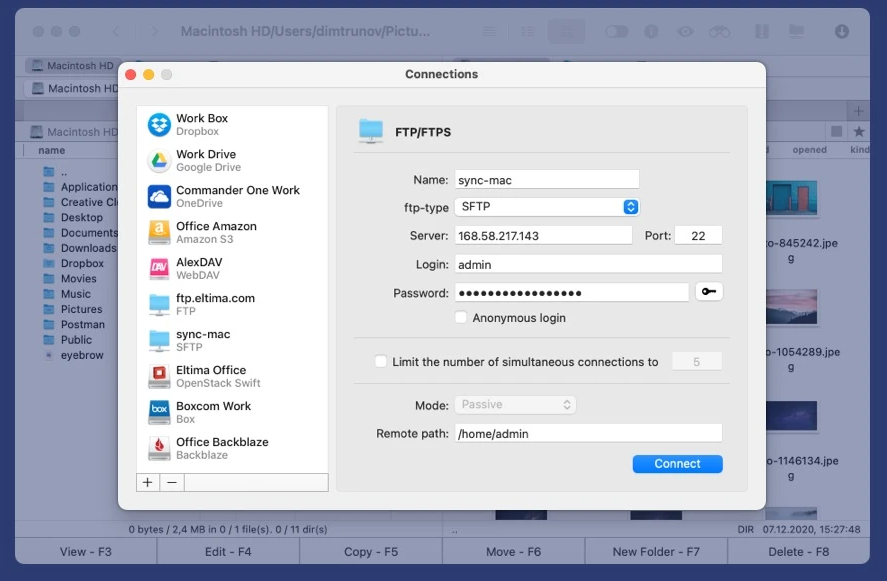Add a new connection with plus button
887x581 pixels.
148,482
